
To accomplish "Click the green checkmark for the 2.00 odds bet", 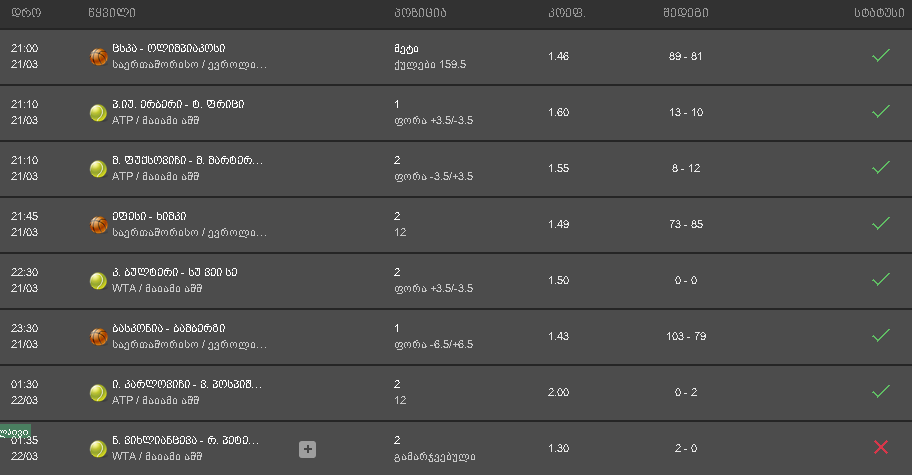I will coord(880,392).
